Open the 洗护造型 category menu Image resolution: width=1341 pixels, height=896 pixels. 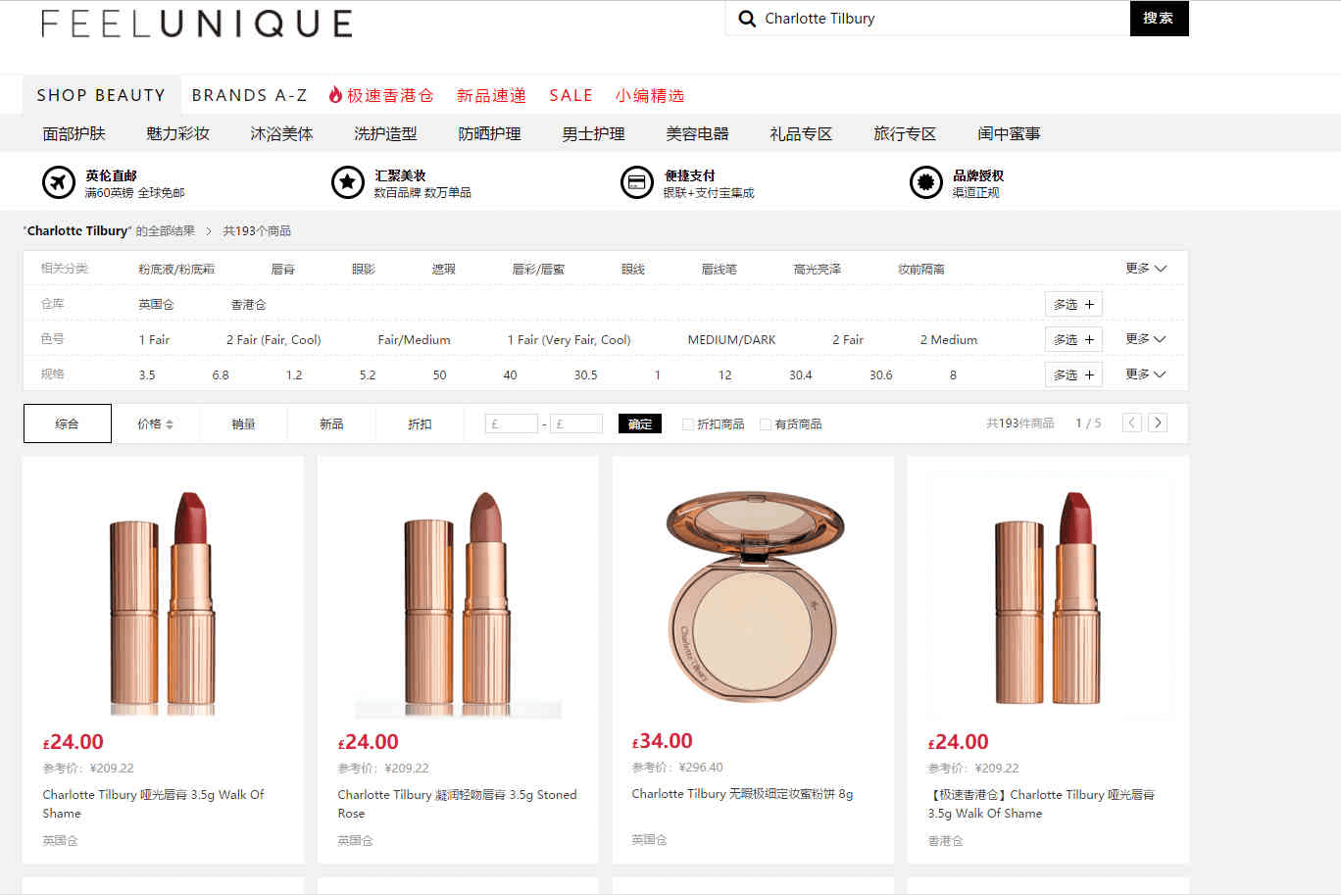(x=385, y=133)
